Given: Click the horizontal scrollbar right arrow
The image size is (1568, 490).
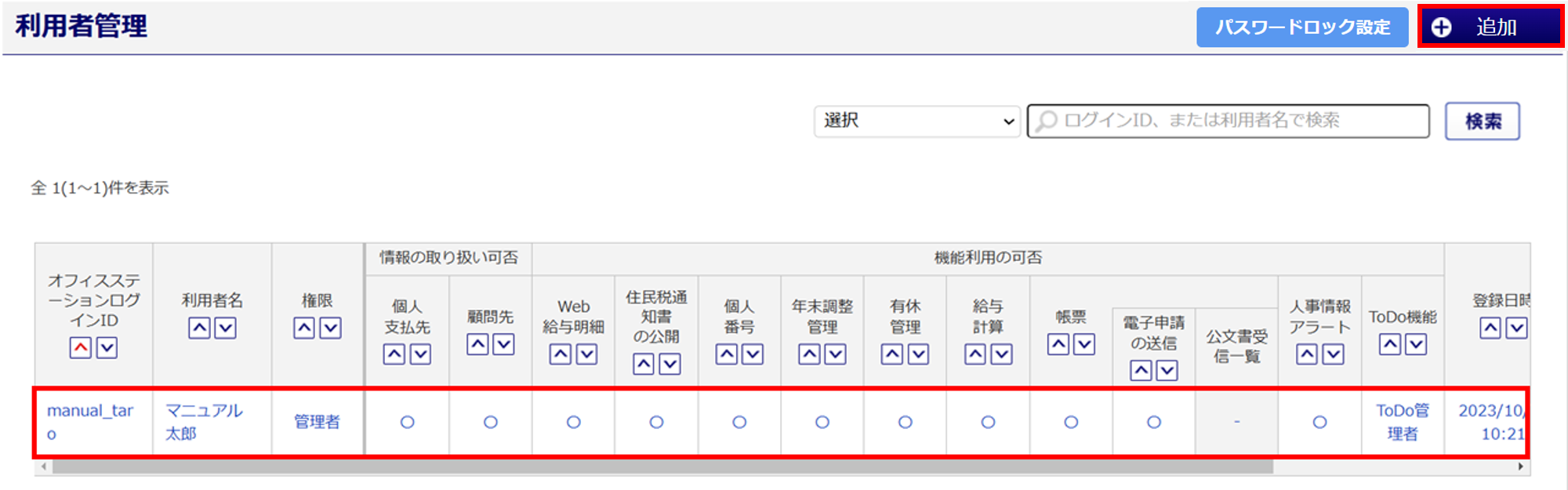Looking at the screenshot, I should [x=1520, y=467].
